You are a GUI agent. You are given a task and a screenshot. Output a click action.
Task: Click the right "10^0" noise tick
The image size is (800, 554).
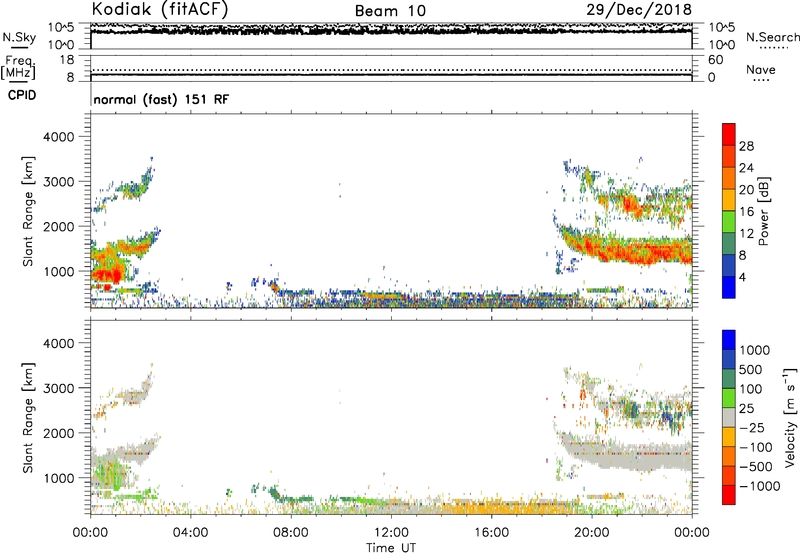point(721,45)
